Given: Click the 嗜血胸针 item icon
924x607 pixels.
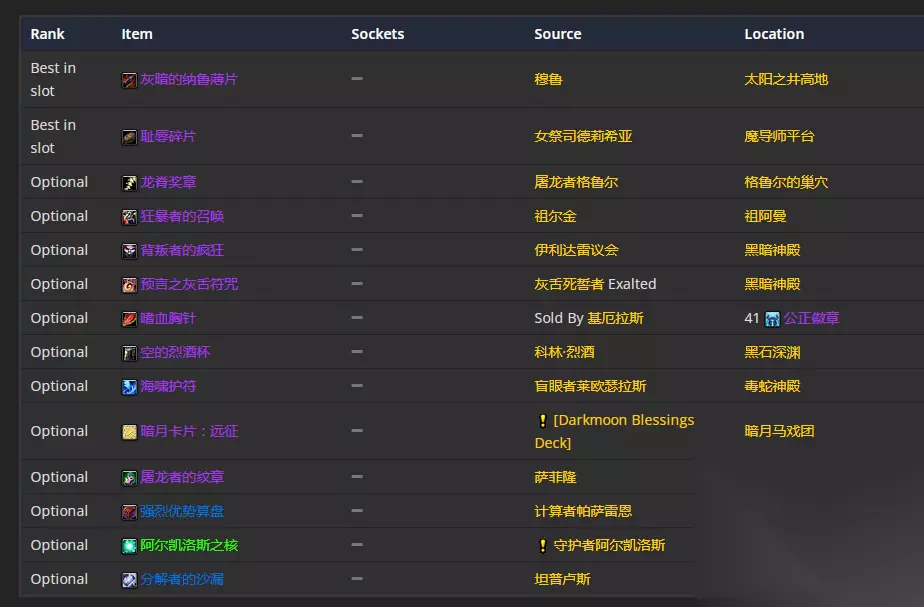Looking at the screenshot, I should [x=129, y=319].
